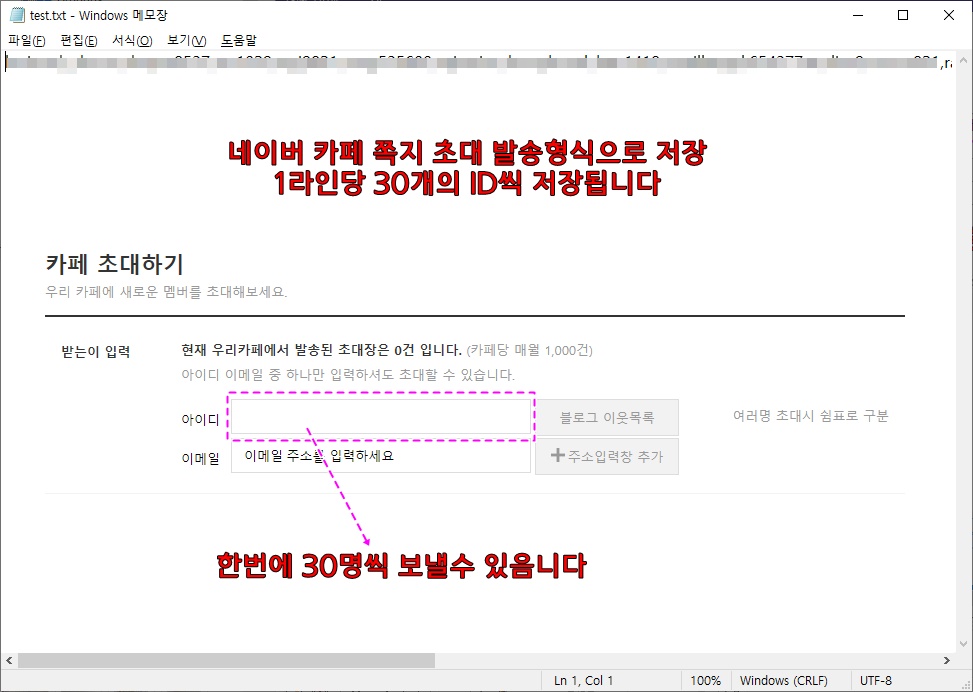This screenshot has width=973, height=692.
Task: Open the 편집(E) menu
Action: [x=79, y=40]
